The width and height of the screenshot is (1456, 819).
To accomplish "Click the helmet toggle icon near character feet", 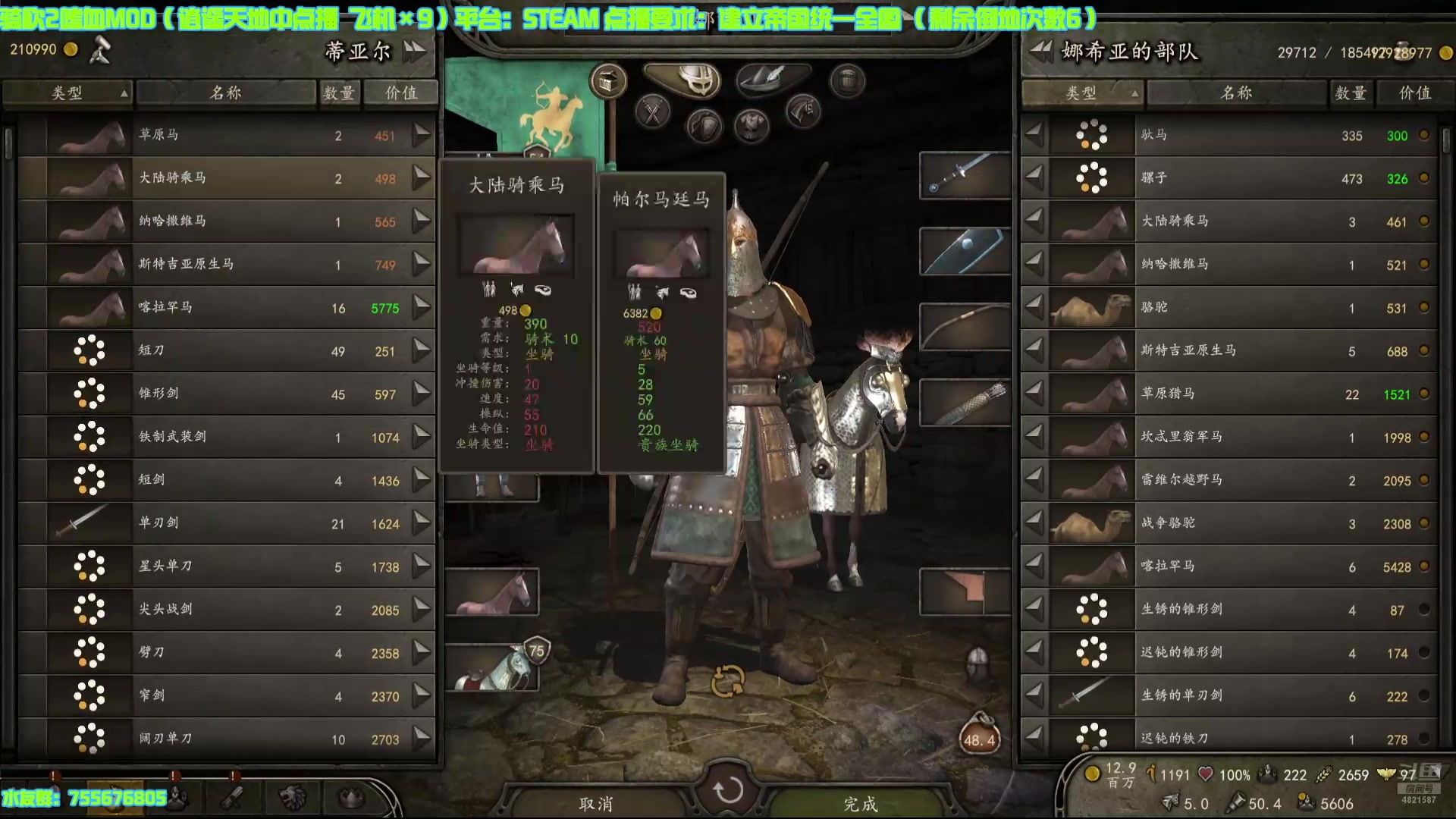I will click(x=978, y=662).
